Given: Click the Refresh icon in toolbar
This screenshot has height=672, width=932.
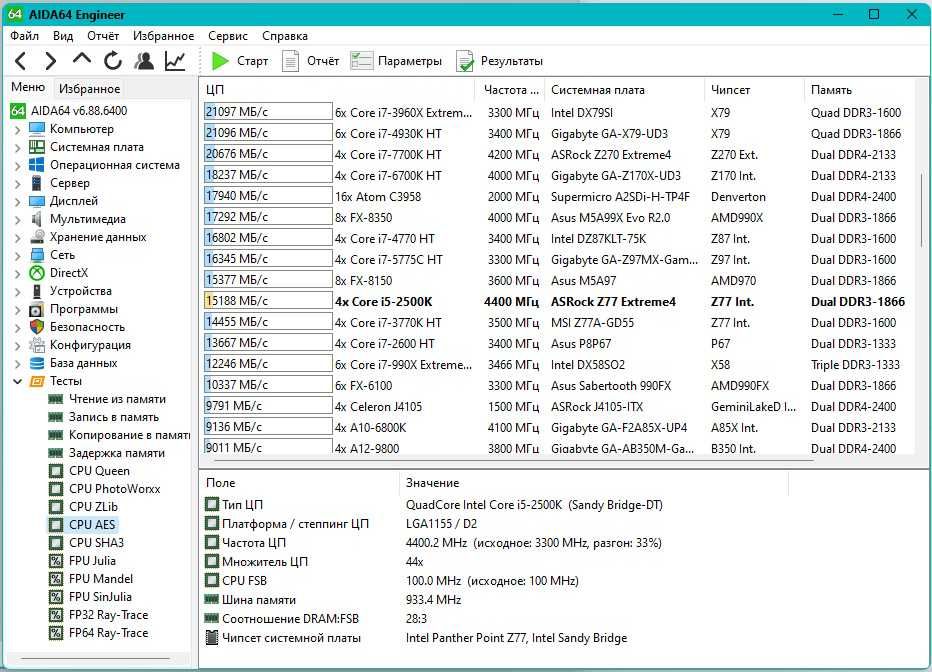Looking at the screenshot, I should [113, 61].
